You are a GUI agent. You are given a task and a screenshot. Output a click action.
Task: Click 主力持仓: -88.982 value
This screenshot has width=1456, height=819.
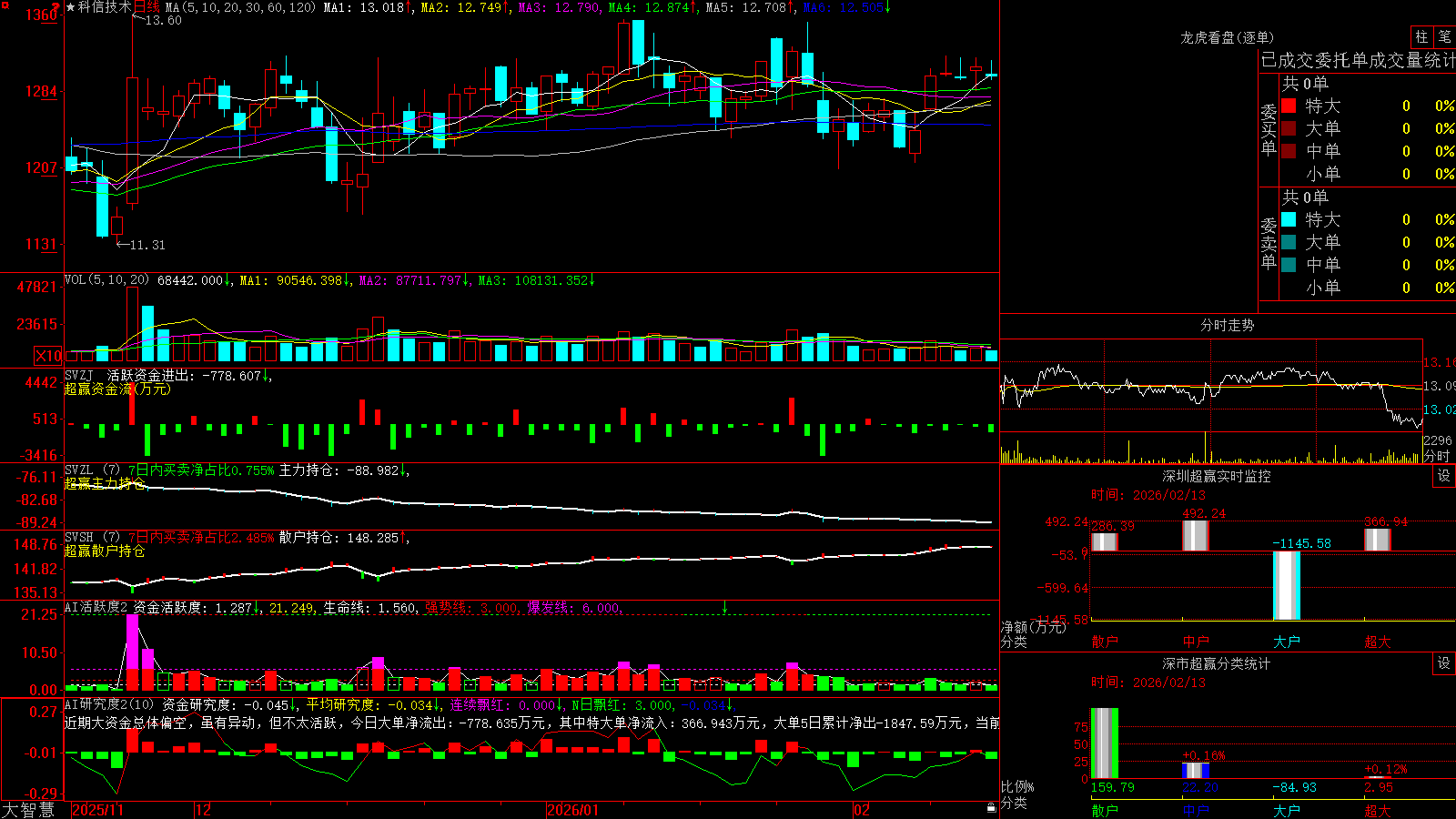pyautogui.click(x=339, y=470)
